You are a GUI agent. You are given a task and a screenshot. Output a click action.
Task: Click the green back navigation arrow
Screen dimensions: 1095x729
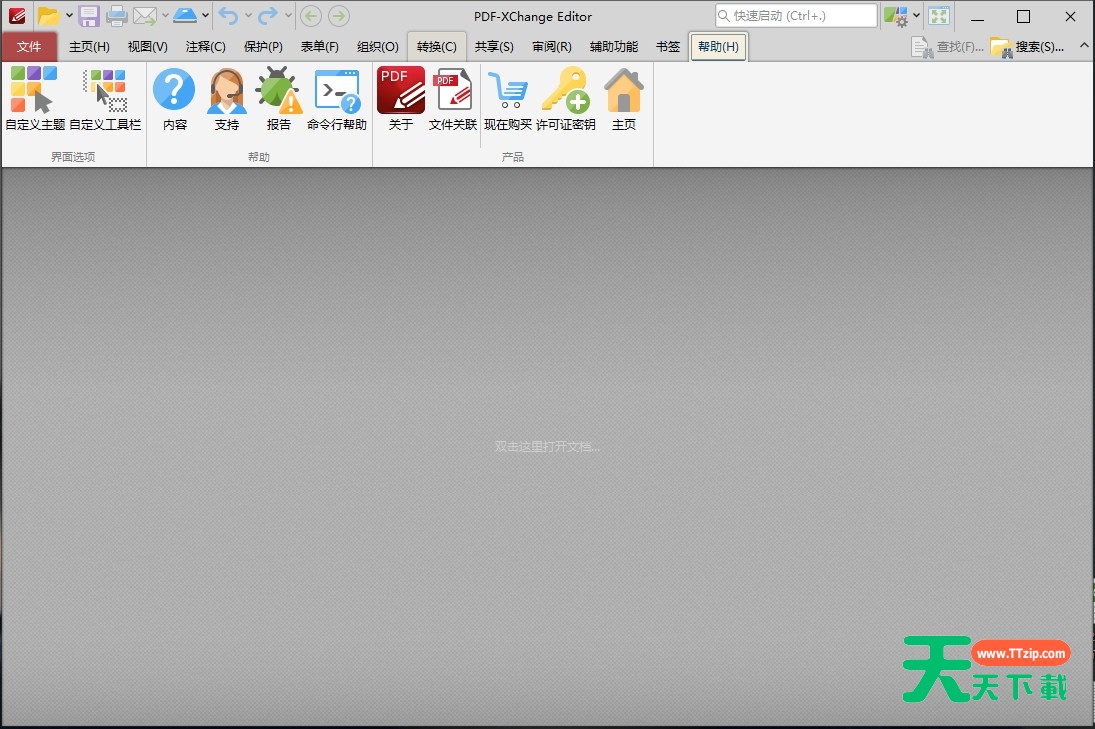(311, 15)
